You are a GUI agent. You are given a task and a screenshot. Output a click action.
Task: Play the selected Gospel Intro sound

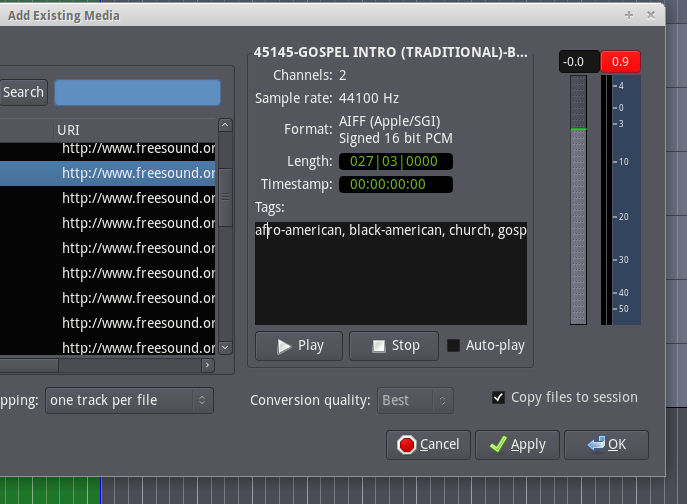pos(299,346)
